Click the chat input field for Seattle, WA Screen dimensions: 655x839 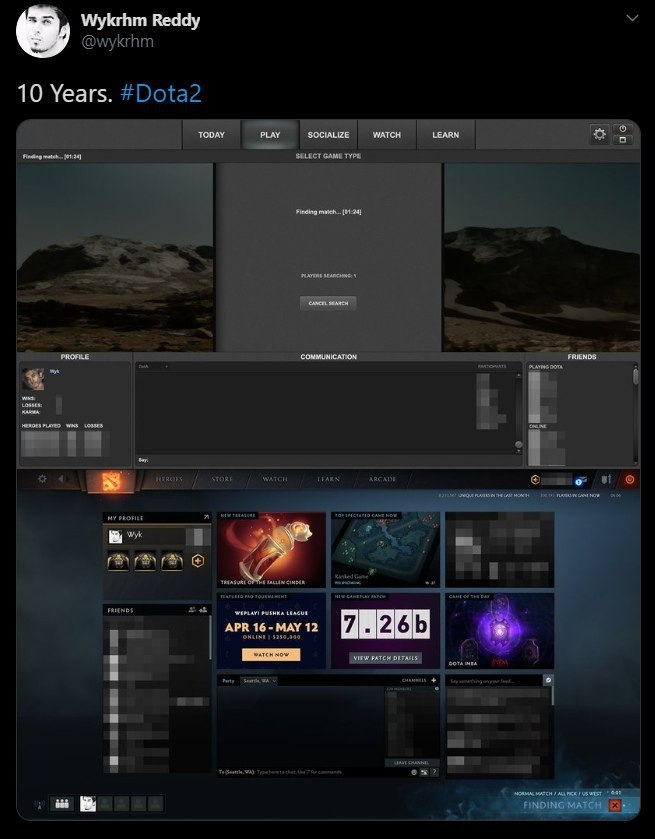point(313,772)
